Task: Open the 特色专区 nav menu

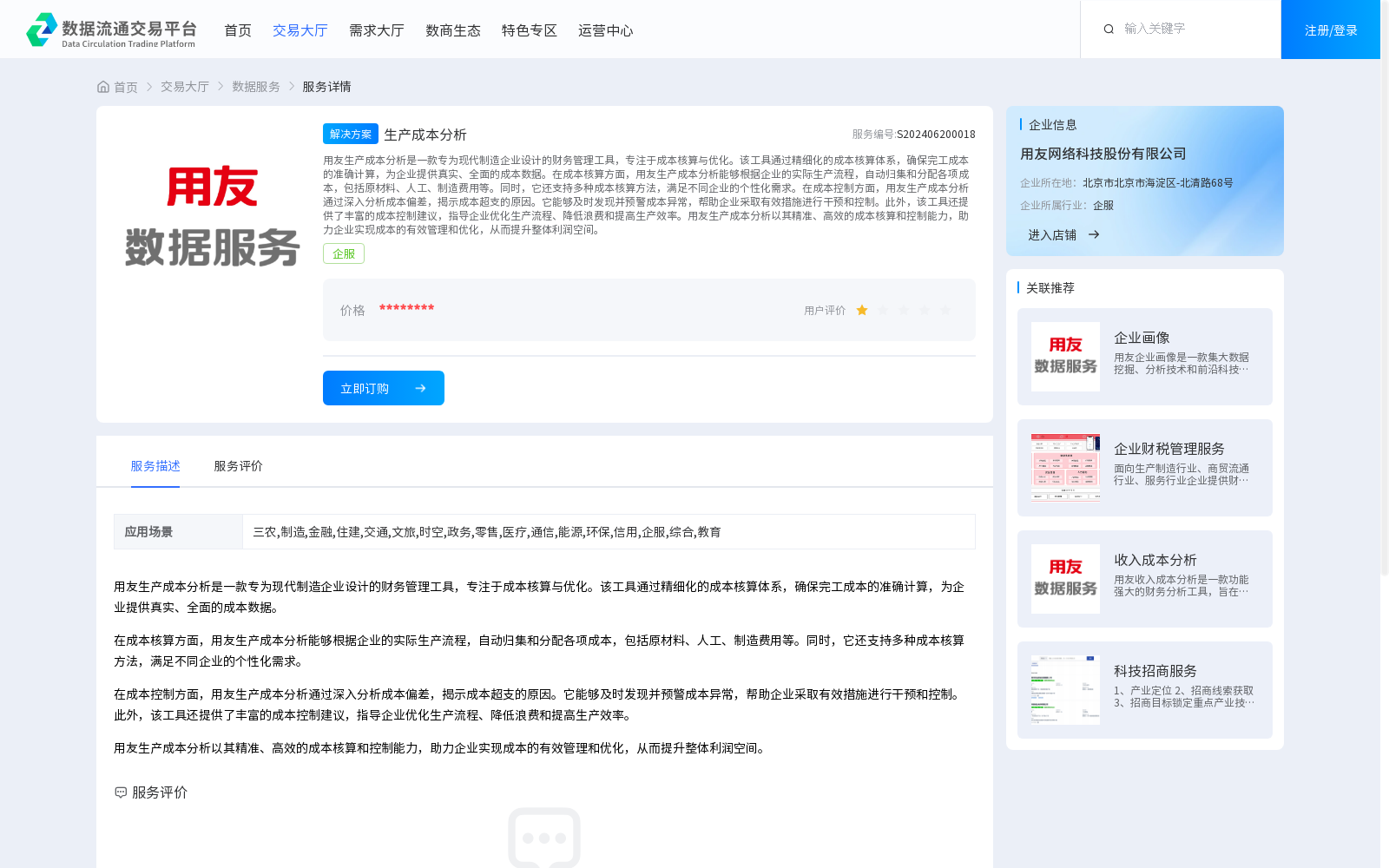Action: 530,30
